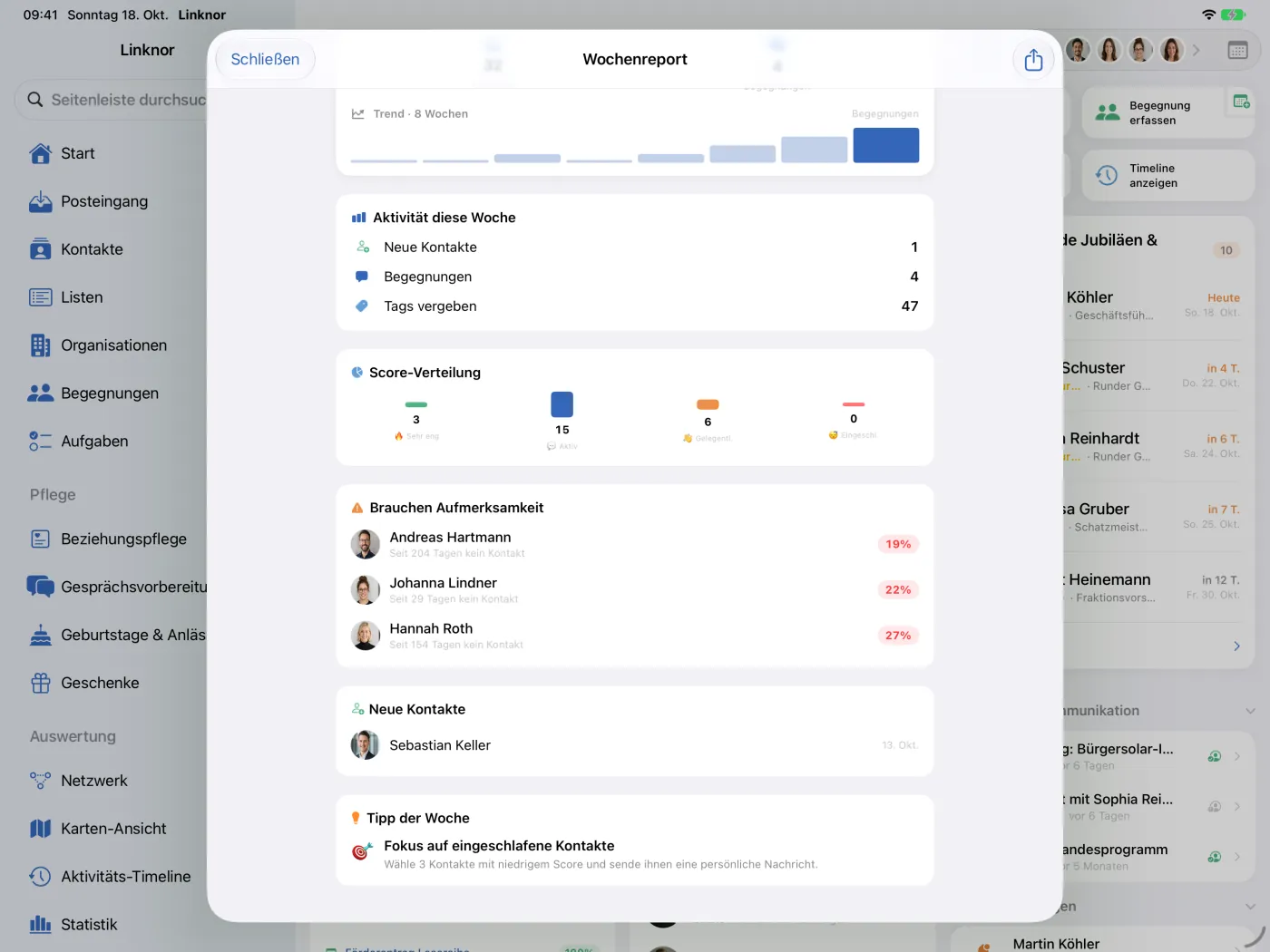This screenshot has height=952, width=1270.
Task: Click the Organisationen building icon
Action: 41,345
